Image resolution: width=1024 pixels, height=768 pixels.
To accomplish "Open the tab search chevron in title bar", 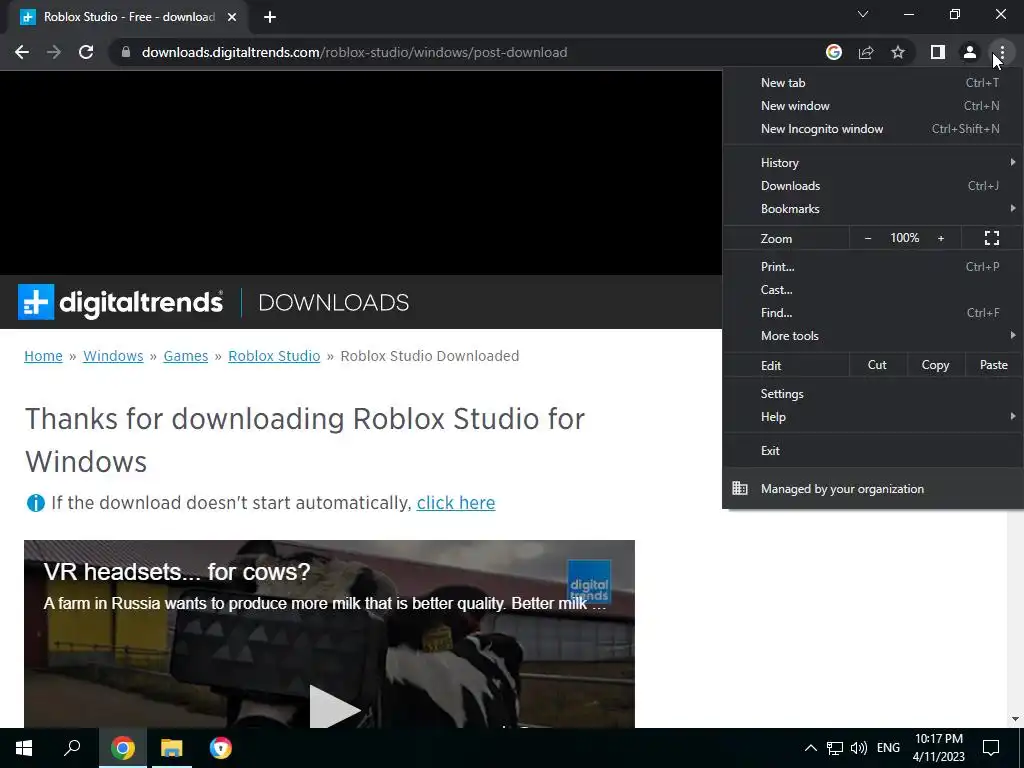I will 863,14.
